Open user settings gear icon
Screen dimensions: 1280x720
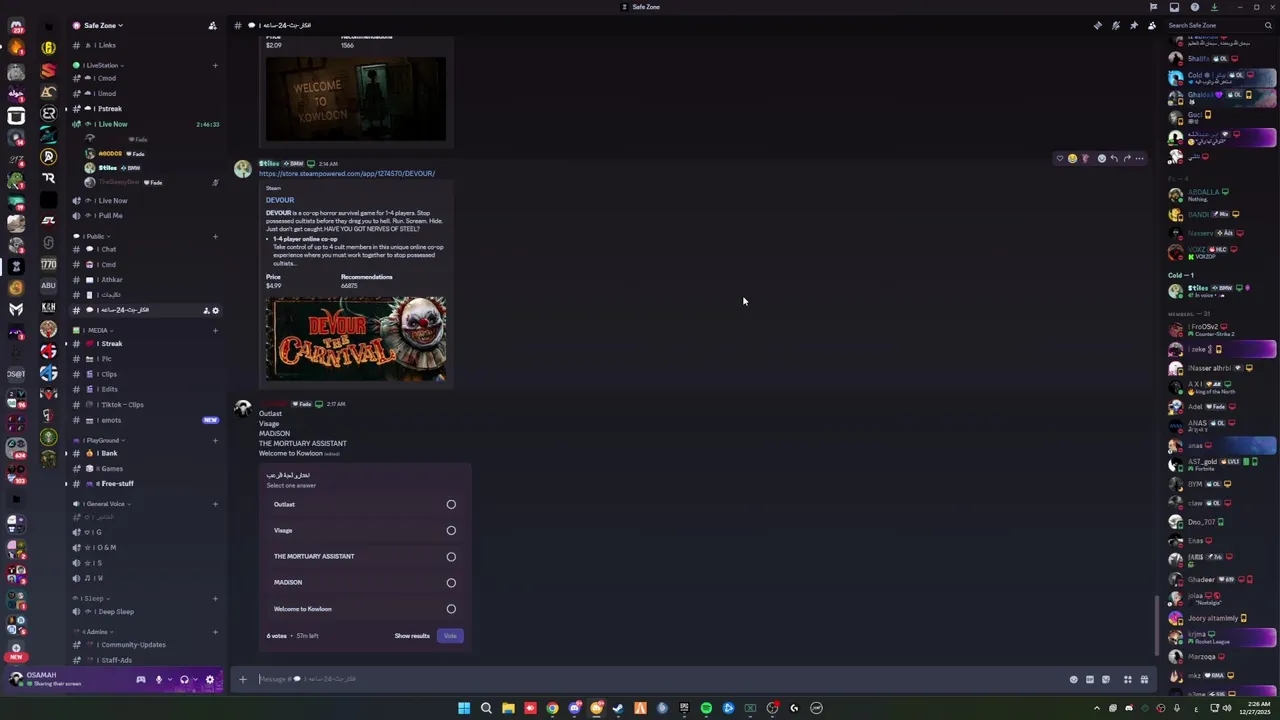[210, 680]
